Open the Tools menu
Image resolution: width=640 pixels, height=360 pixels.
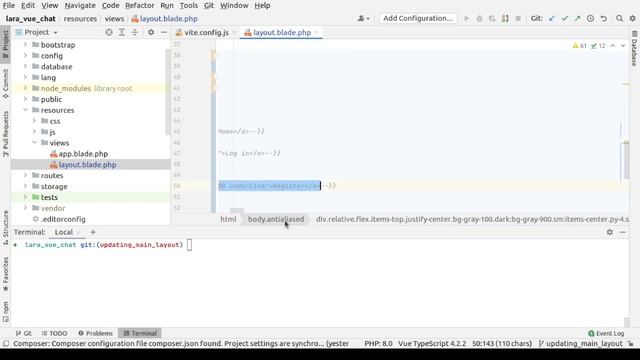[x=189, y=5]
